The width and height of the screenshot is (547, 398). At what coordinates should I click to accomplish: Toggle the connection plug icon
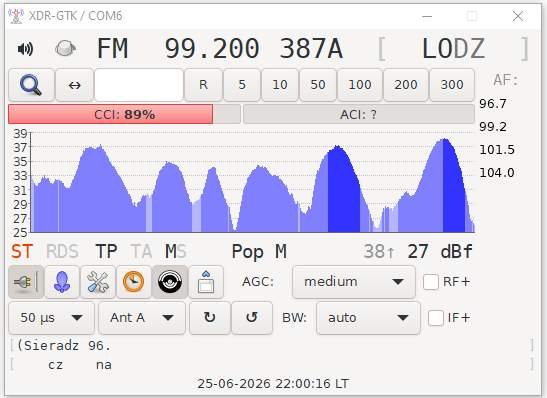coord(26,281)
